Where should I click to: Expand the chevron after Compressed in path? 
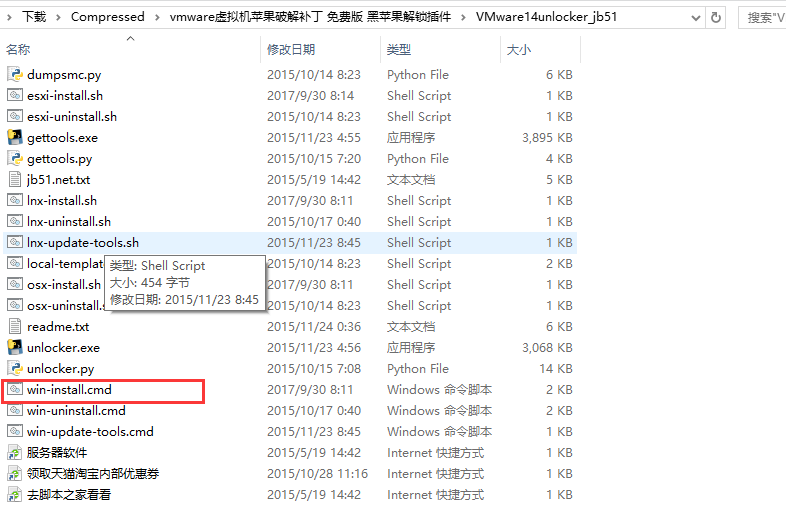(157, 18)
